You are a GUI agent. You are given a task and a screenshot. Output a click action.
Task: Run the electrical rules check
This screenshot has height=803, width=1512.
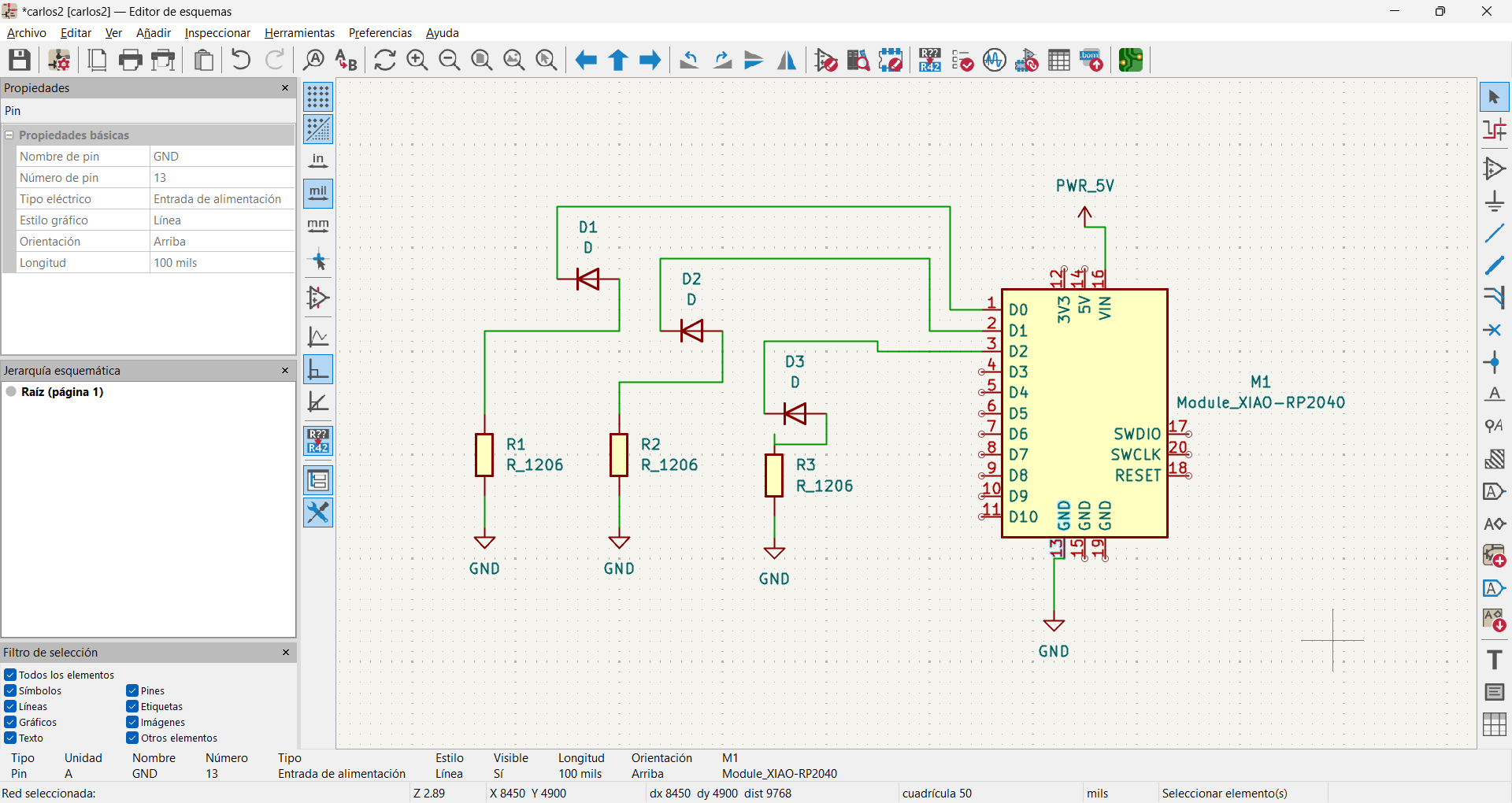click(962, 60)
